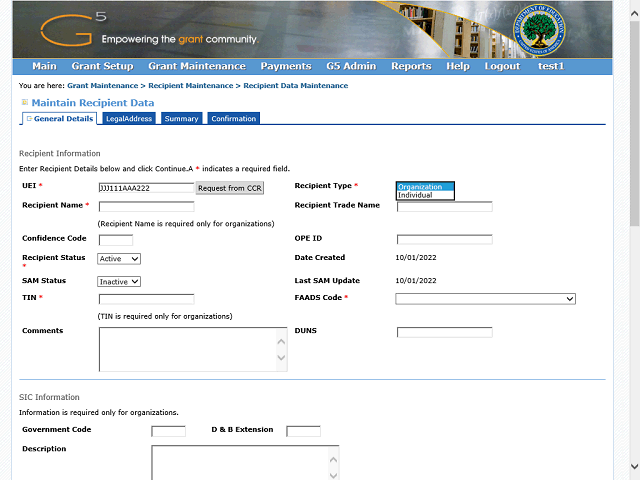Click the SIC Information heading
Screen dimensions: 640x480
49,397
